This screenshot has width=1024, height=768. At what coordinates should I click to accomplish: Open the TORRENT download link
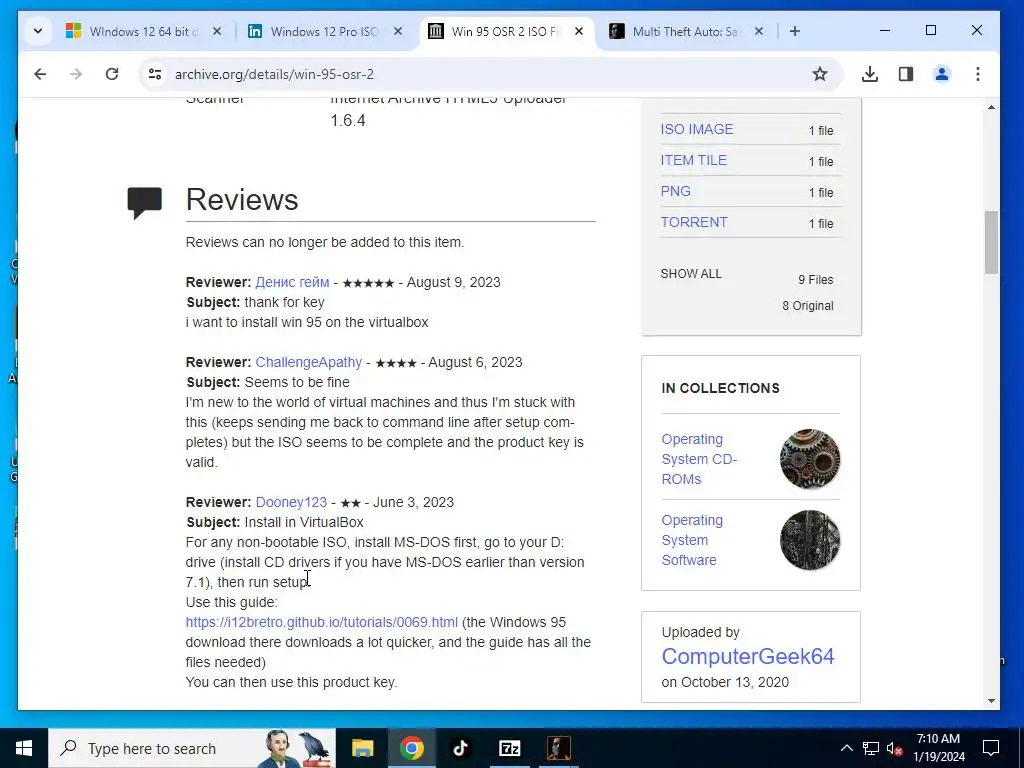pyautogui.click(x=694, y=222)
